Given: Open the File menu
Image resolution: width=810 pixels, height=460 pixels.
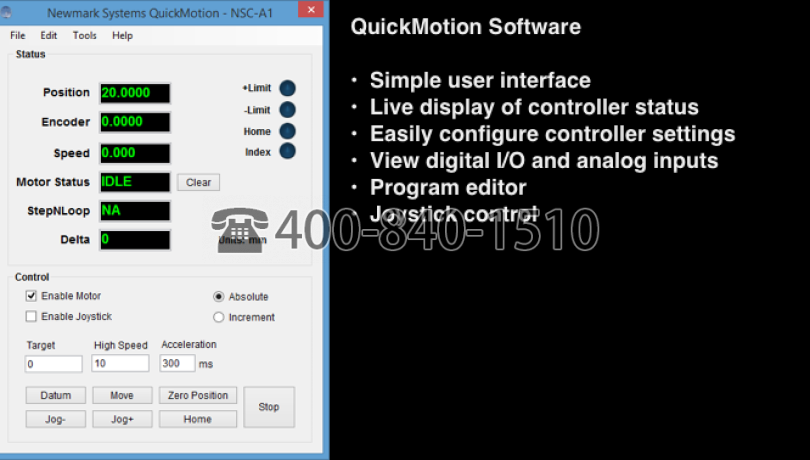Looking at the screenshot, I should pyautogui.click(x=18, y=36).
